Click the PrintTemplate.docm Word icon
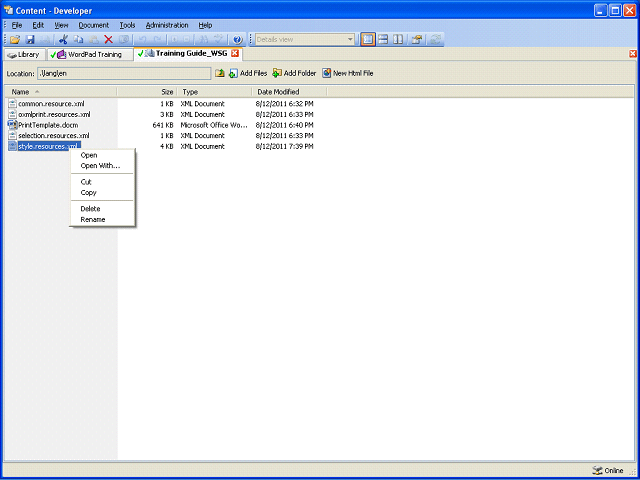640x480 pixels. point(12,125)
